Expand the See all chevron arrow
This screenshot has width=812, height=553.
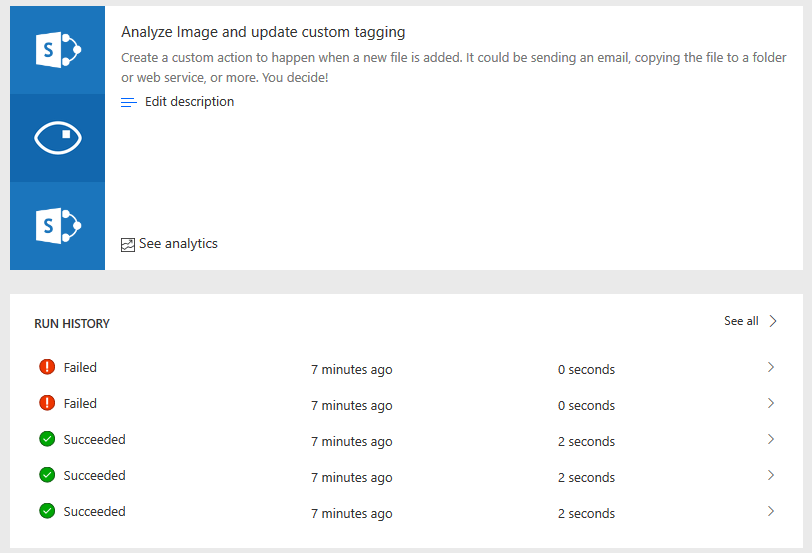[x=773, y=321]
